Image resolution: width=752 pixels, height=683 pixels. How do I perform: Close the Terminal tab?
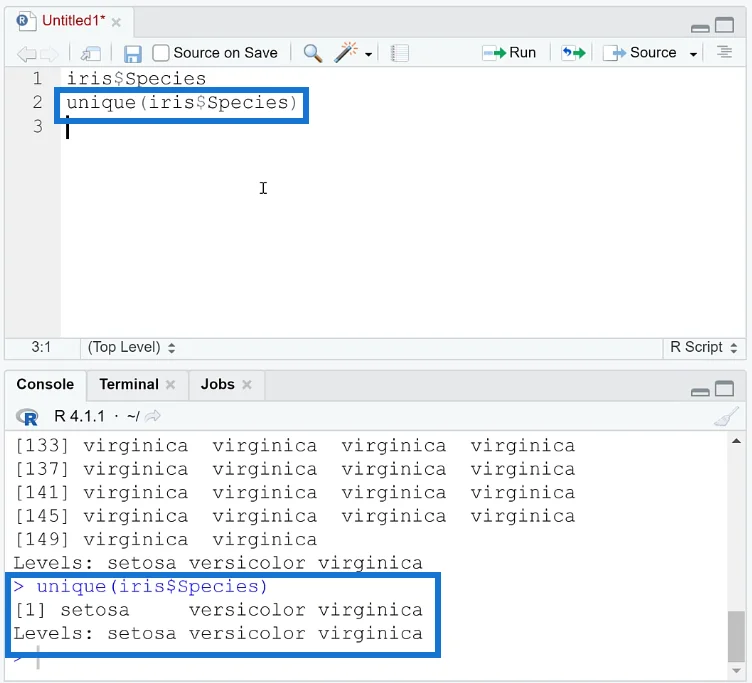pos(171,385)
